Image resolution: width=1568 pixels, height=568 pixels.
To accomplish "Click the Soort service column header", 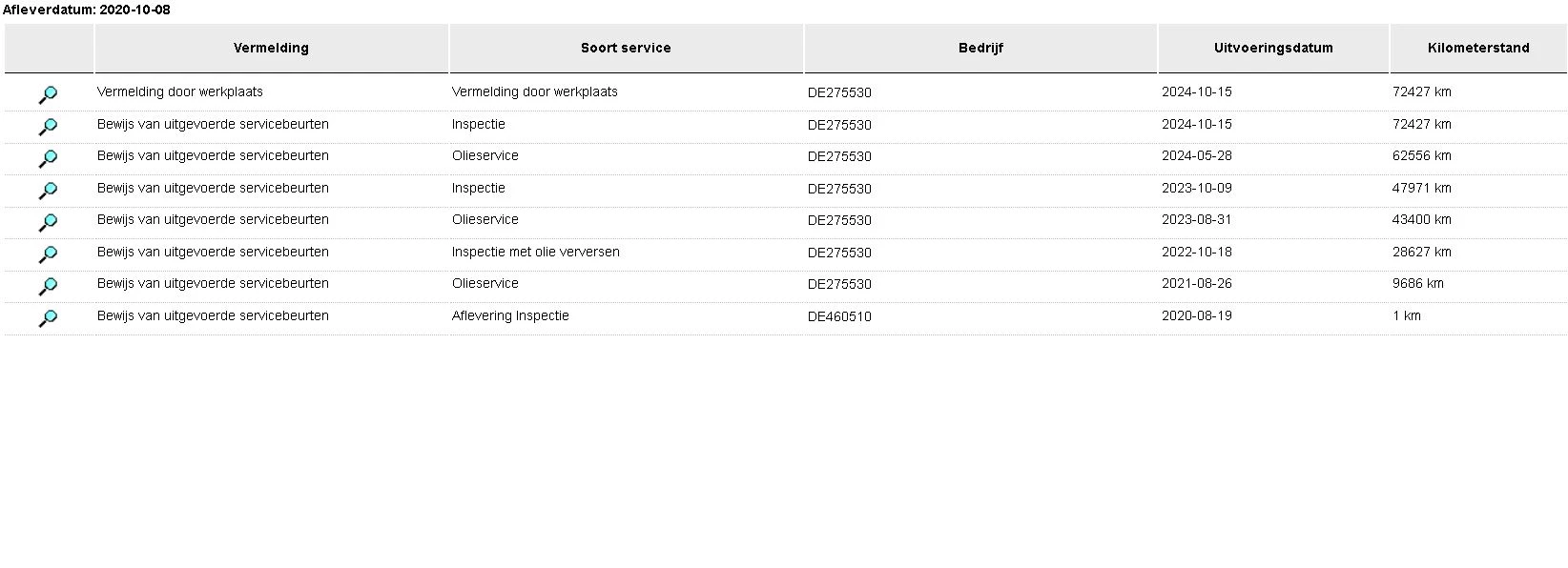I will coord(626,48).
